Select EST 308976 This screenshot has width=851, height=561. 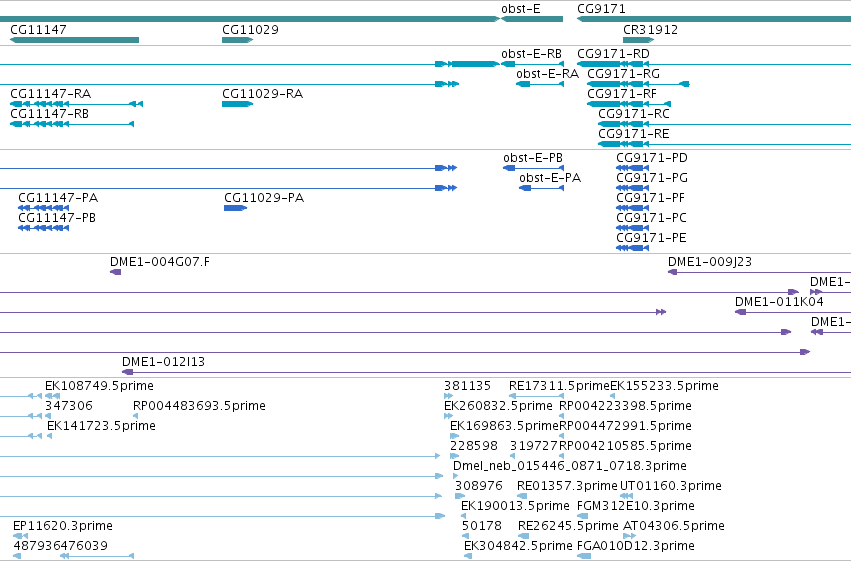tap(460, 496)
